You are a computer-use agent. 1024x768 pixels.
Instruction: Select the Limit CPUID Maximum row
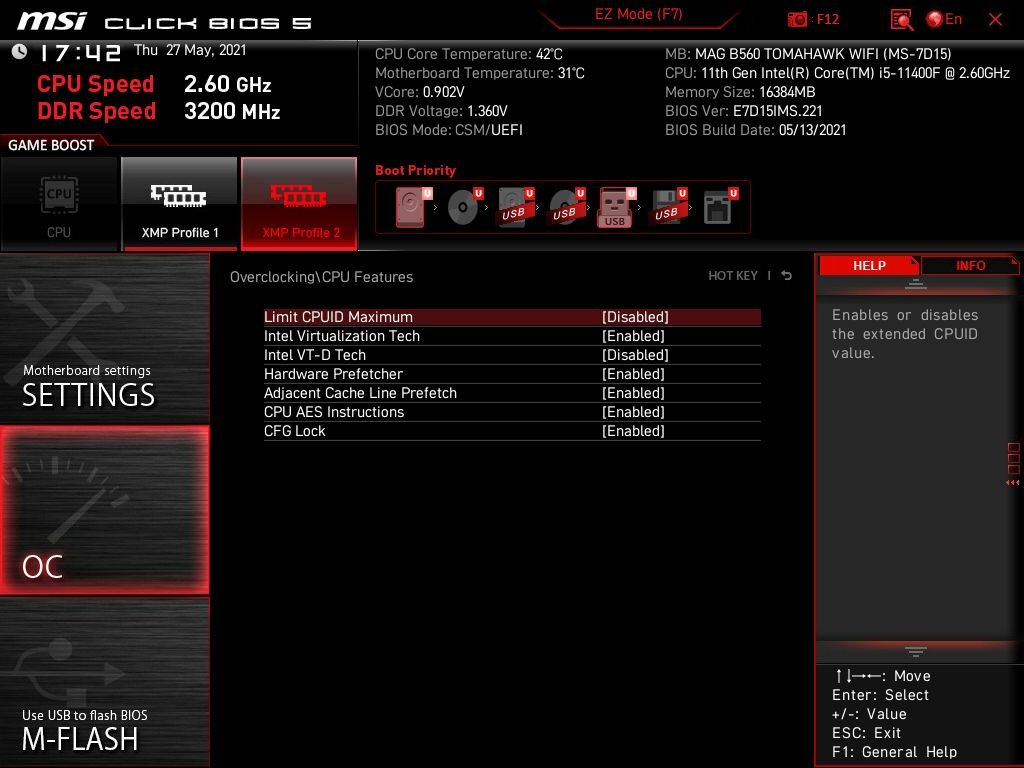pos(512,317)
